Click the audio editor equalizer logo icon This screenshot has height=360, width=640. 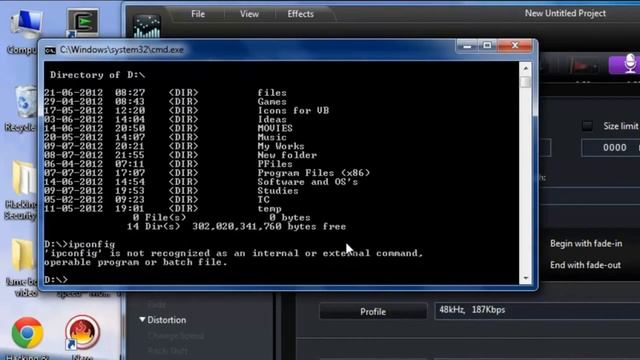tap(147, 26)
